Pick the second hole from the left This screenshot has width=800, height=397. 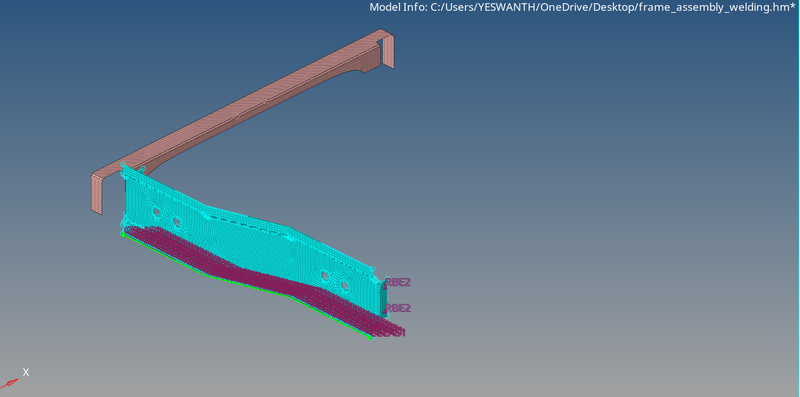click(x=177, y=222)
